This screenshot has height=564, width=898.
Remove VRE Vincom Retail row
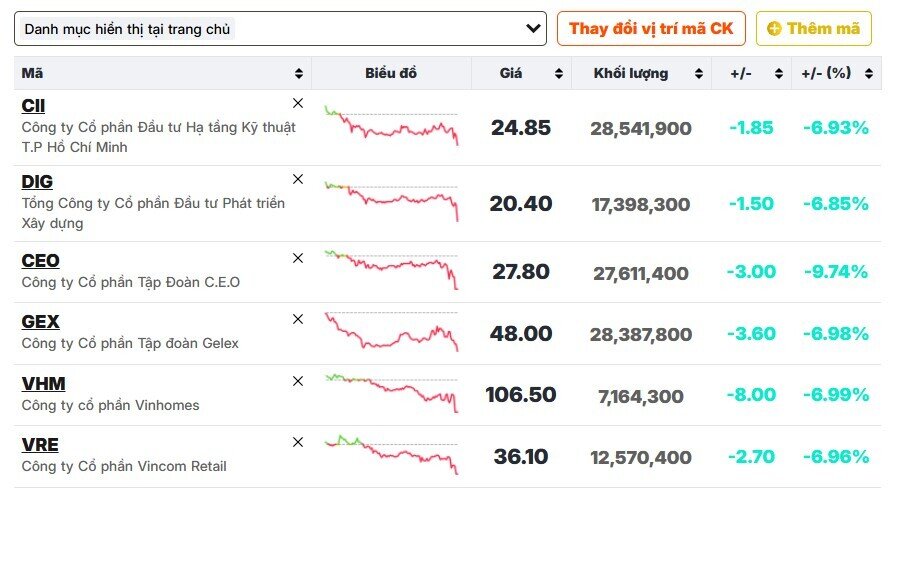point(298,442)
